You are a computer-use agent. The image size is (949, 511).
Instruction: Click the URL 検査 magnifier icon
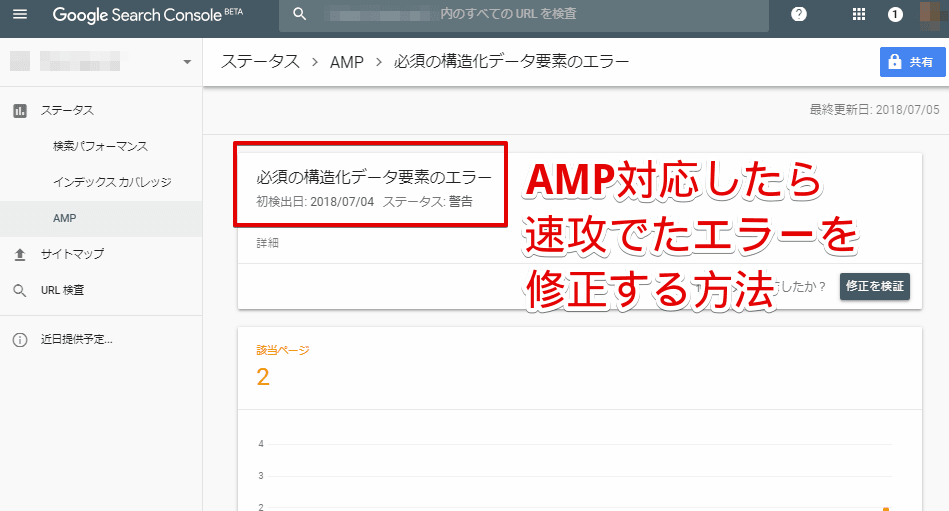pos(20,290)
